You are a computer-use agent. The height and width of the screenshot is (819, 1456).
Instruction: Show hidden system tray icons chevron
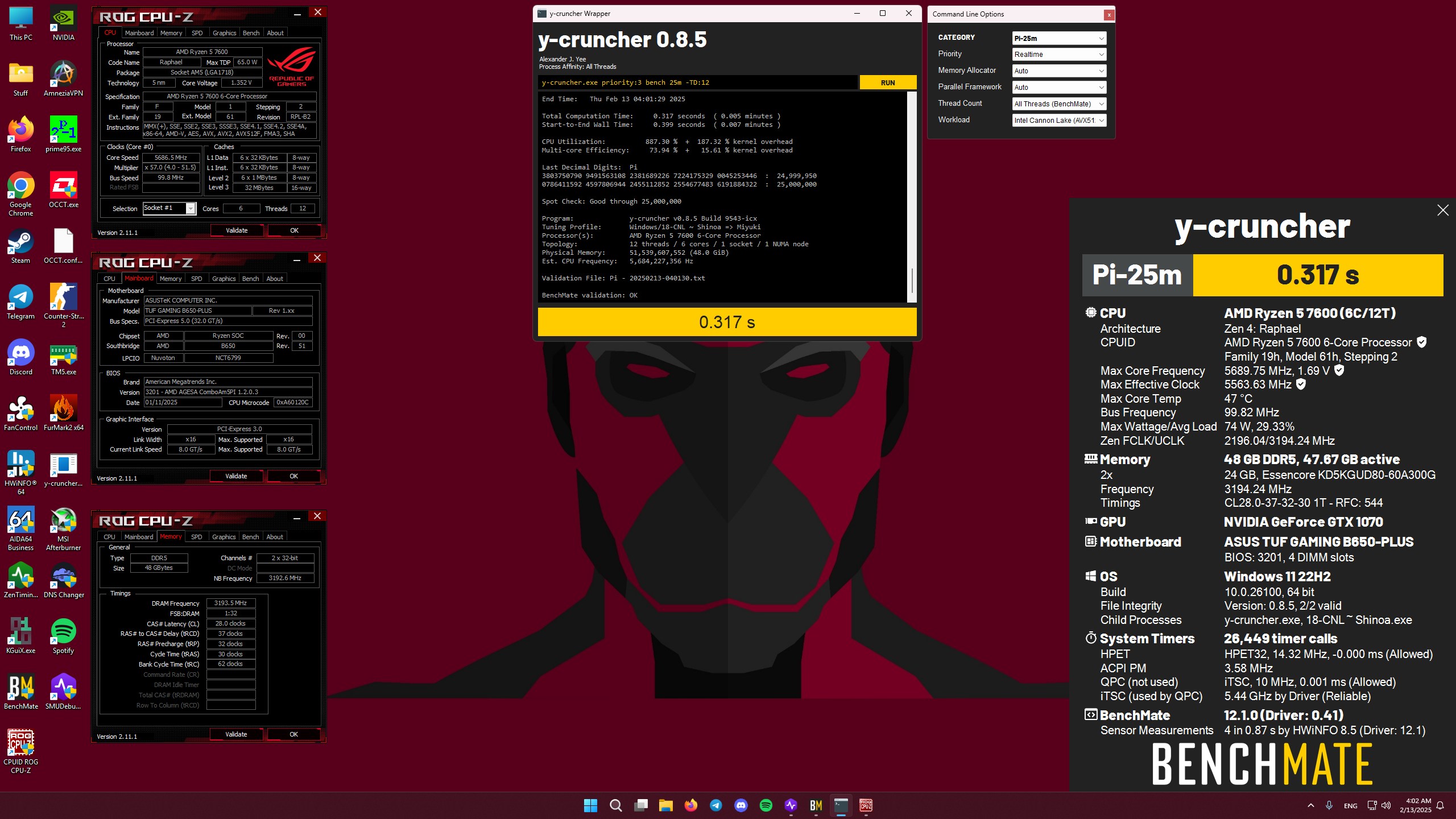(x=1310, y=805)
